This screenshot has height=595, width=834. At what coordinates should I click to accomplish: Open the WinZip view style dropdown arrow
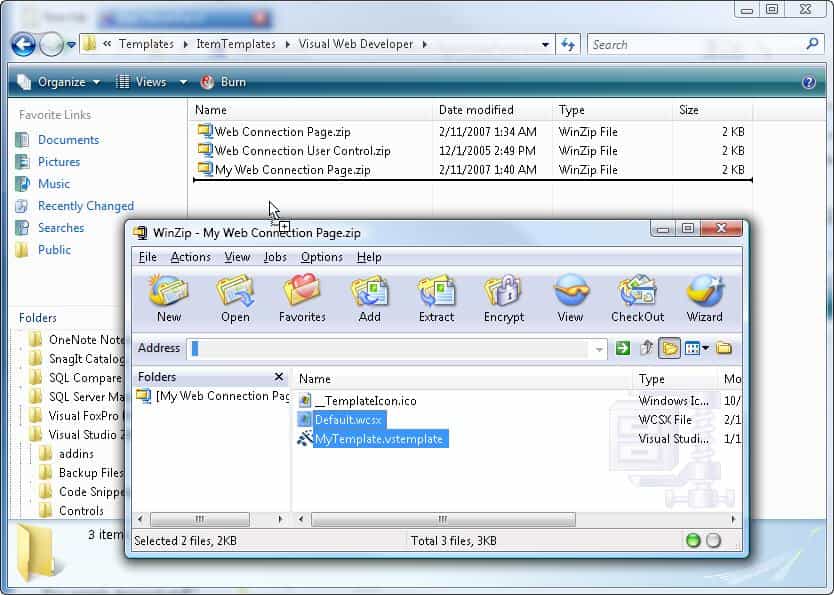tap(706, 348)
